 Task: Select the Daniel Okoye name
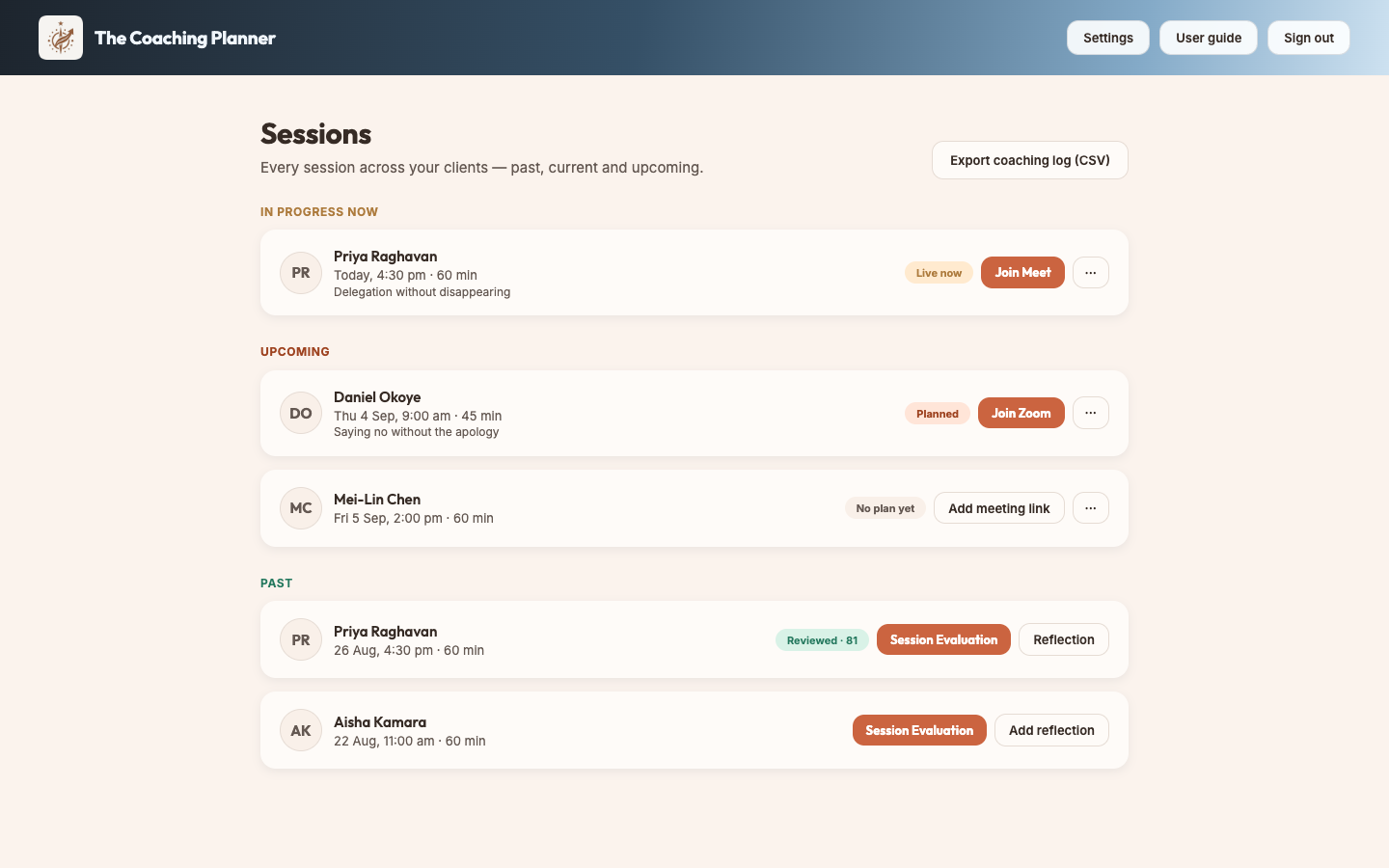pos(377,397)
